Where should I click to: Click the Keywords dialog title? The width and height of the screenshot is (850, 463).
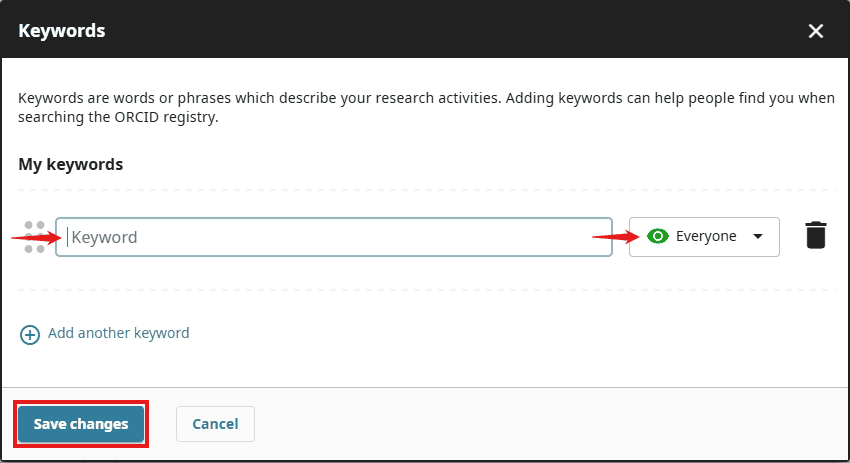tap(62, 31)
